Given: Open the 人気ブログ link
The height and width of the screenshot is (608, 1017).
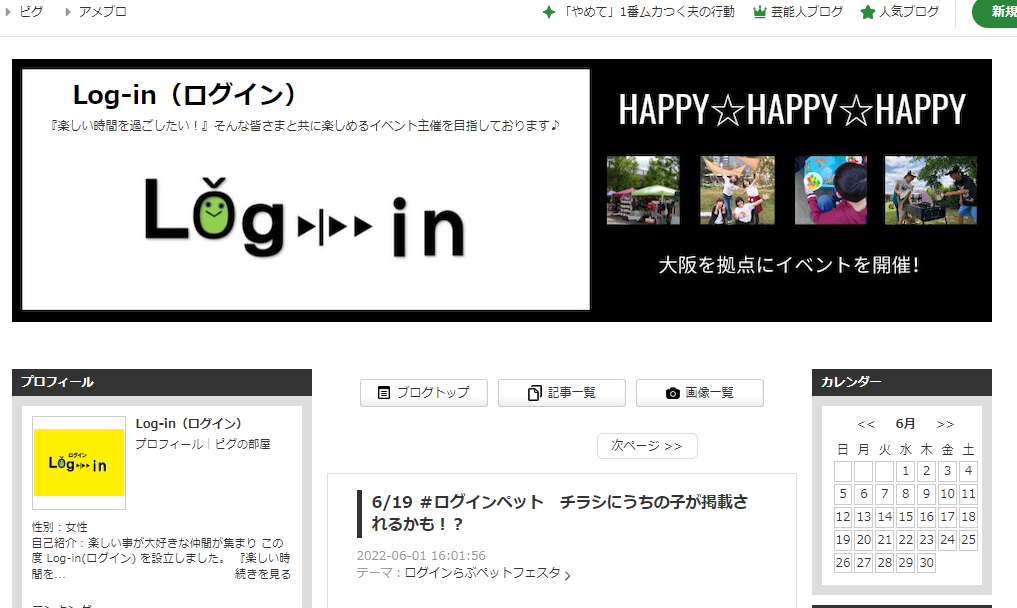Looking at the screenshot, I should click(909, 12).
